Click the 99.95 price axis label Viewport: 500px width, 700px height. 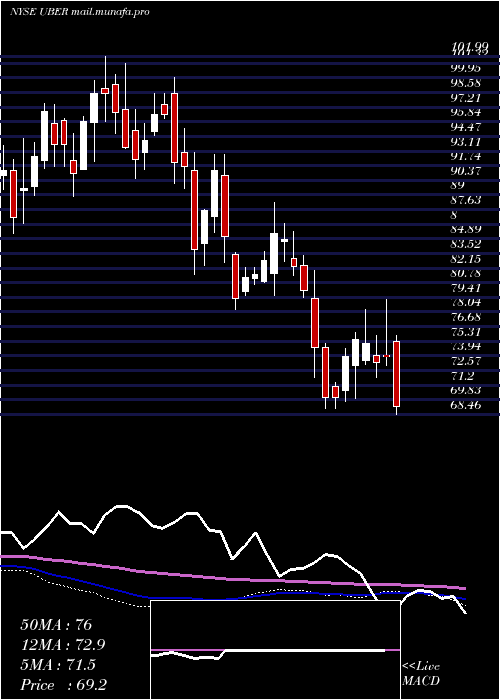pyautogui.click(x=466, y=68)
